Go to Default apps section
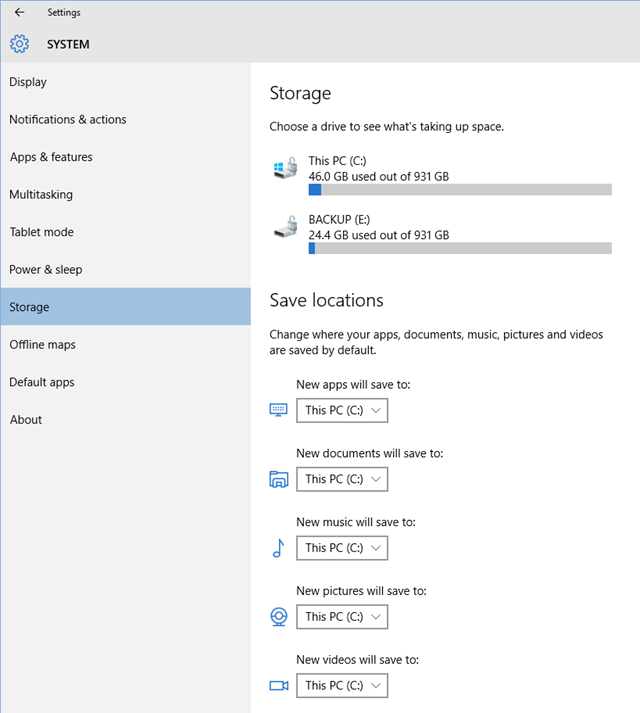 tap(126, 382)
